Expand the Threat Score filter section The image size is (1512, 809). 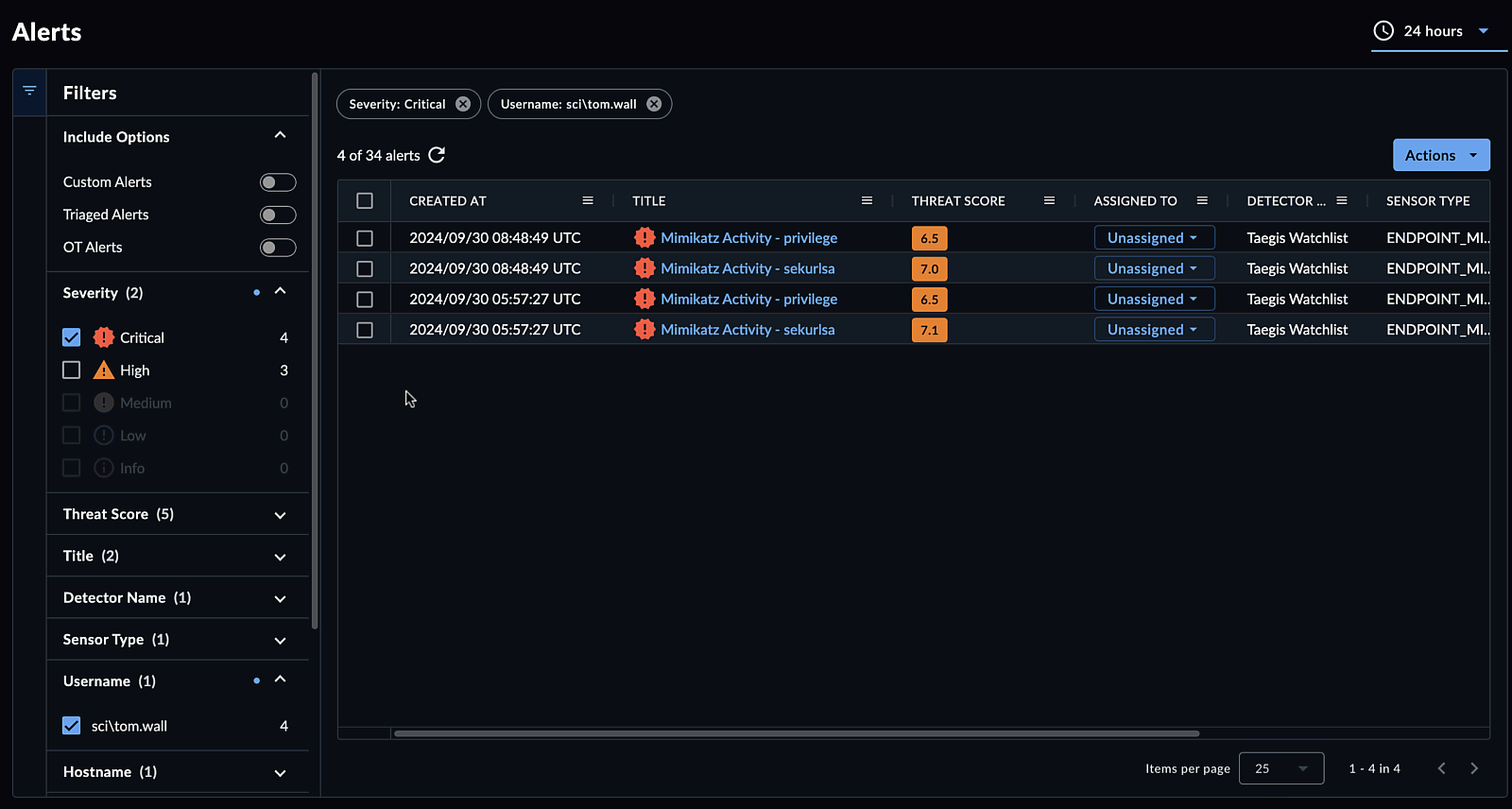178,514
